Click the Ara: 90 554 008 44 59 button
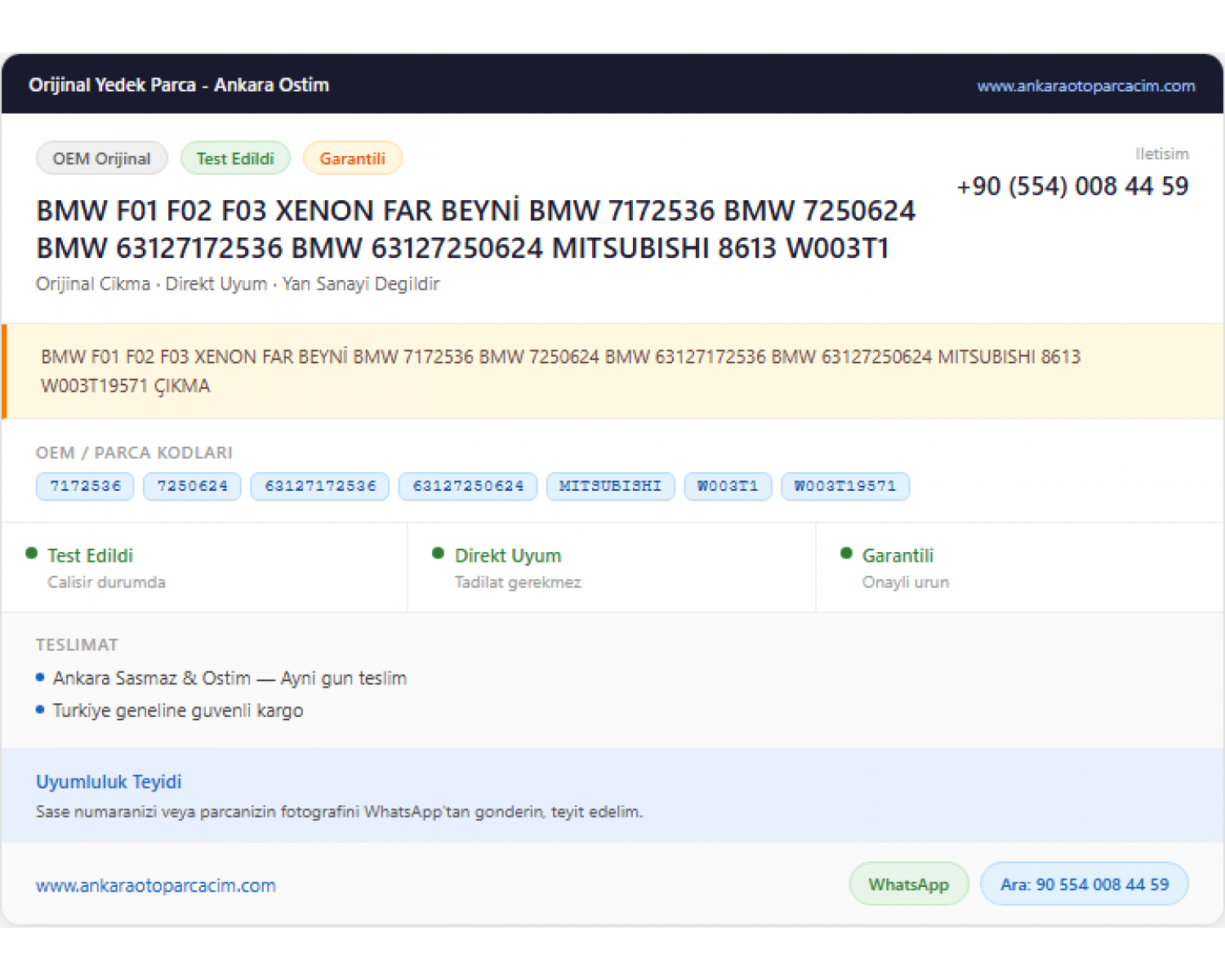This screenshot has height=980, width=1225. tap(1085, 884)
